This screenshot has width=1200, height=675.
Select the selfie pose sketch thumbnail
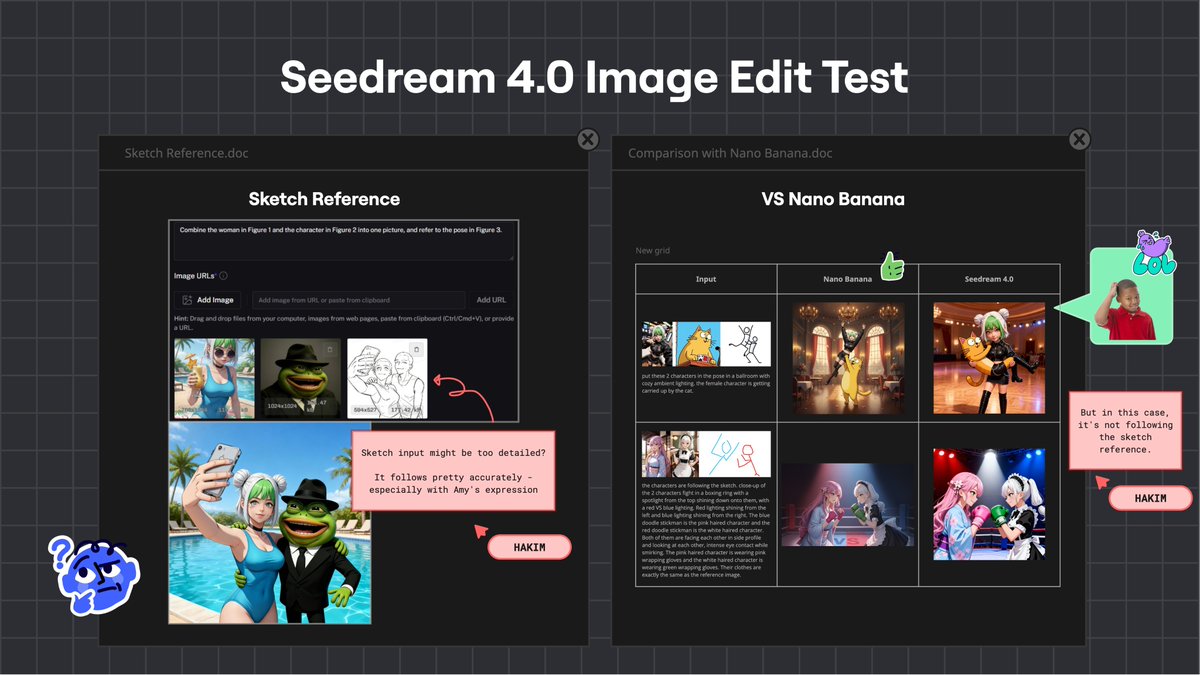point(387,377)
